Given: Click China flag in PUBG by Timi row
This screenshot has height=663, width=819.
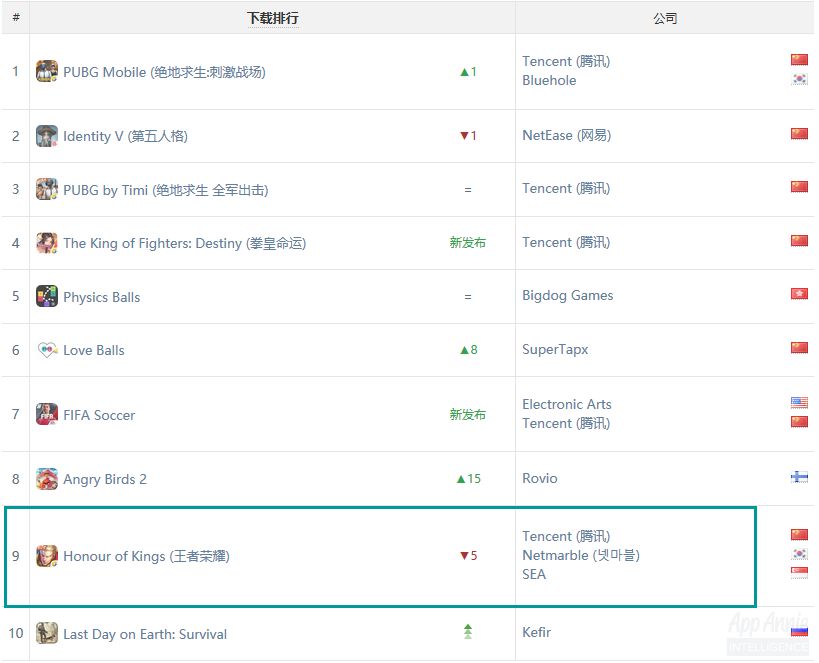Looking at the screenshot, I should (799, 187).
